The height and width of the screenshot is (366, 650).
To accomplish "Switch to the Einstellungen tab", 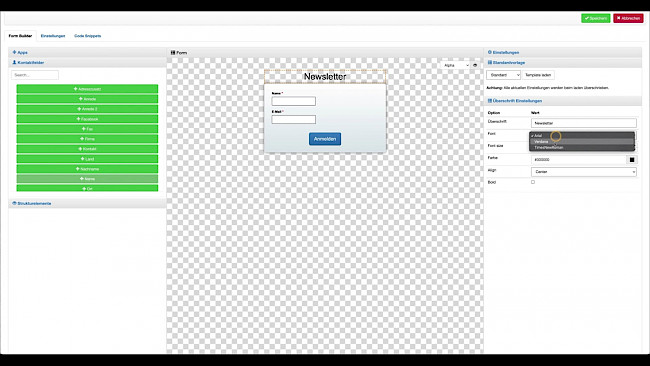I will point(53,36).
